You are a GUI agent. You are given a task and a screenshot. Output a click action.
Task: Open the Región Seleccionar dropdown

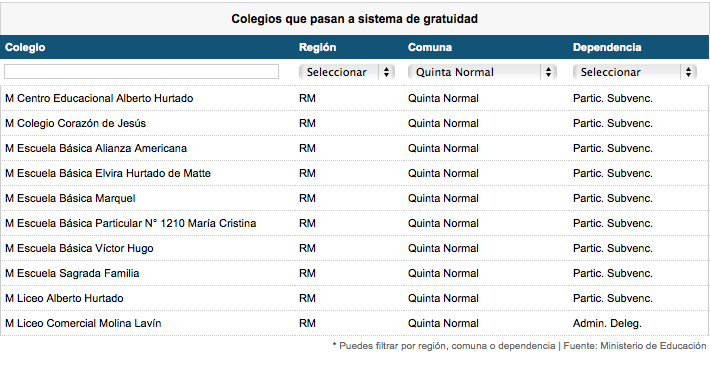[347, 72]
